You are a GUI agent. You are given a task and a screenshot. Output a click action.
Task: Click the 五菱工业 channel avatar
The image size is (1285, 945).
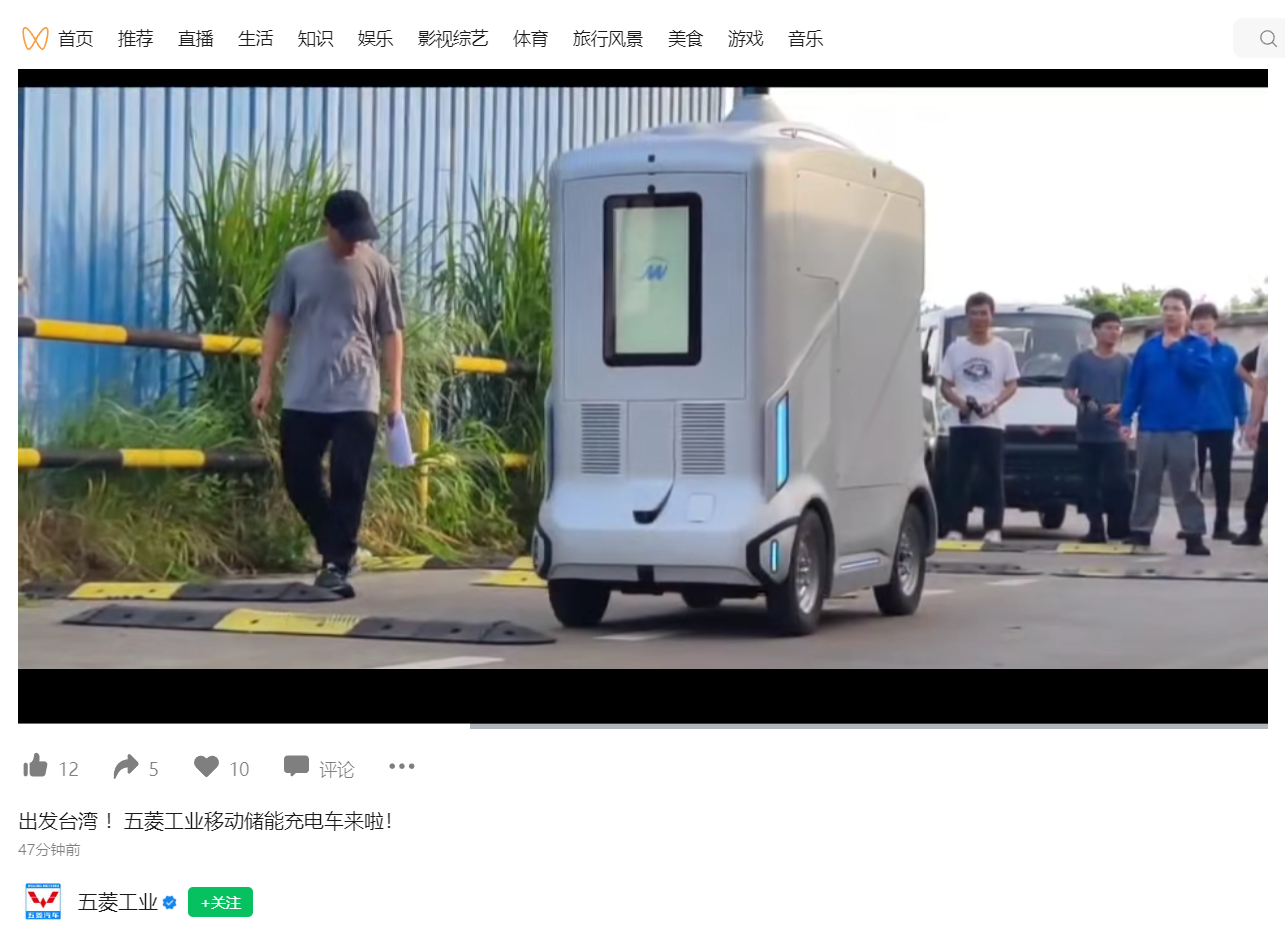pyautogui.click(x=42, y=901)
